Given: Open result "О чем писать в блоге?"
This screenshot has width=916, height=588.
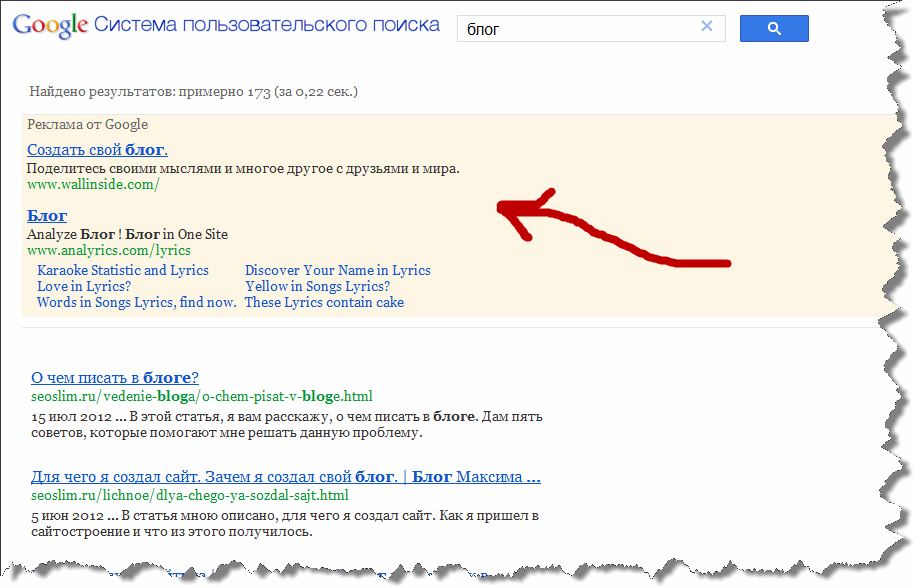Looking at the screenshot, I should [115, 378].
